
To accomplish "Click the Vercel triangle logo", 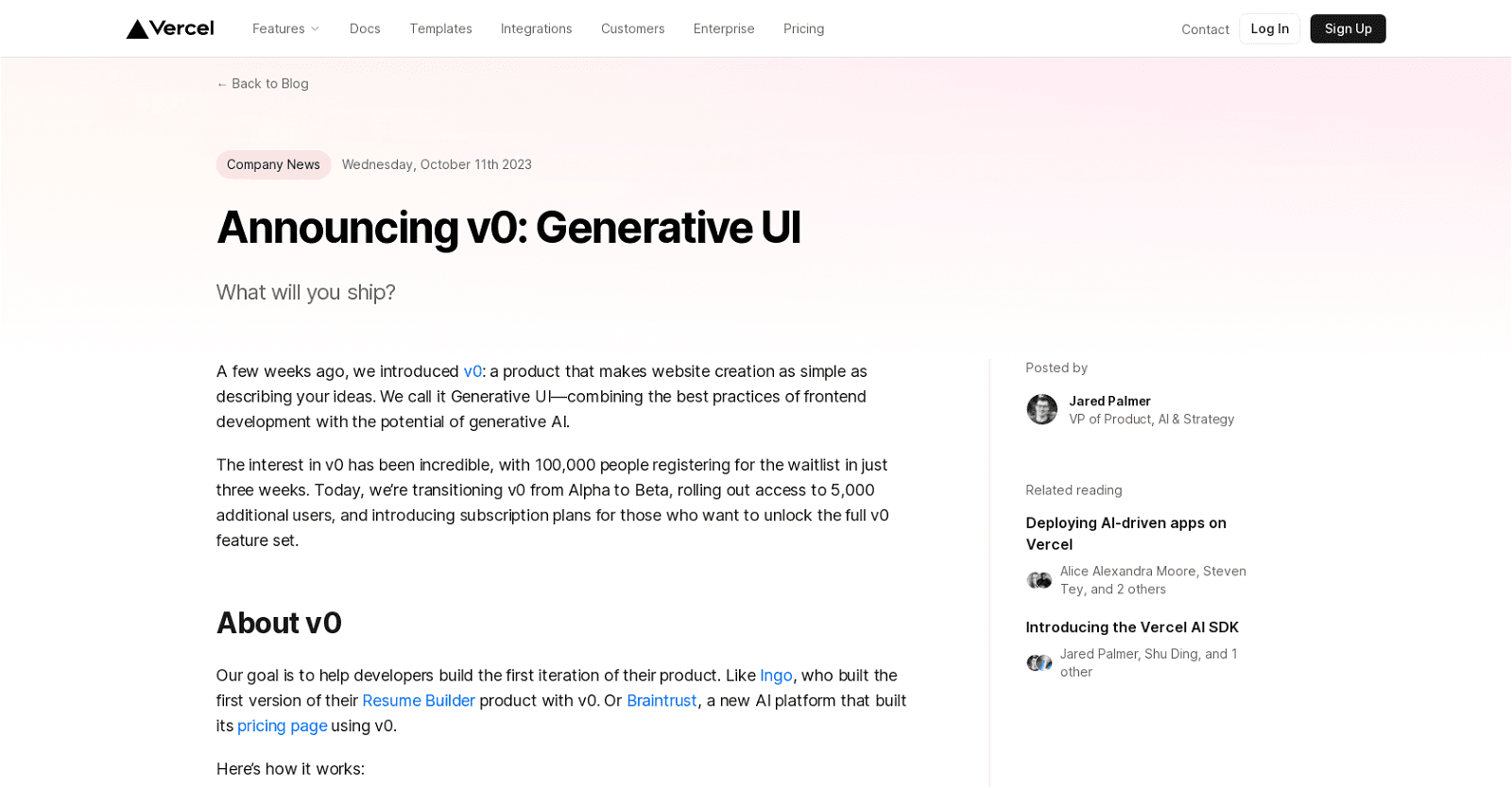I will [138, 27].
